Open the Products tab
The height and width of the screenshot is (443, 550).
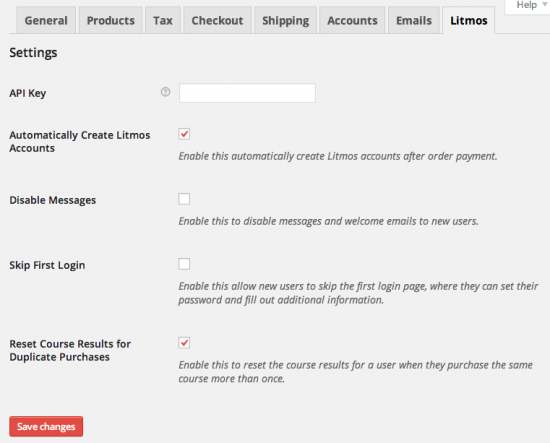(110, 21)
